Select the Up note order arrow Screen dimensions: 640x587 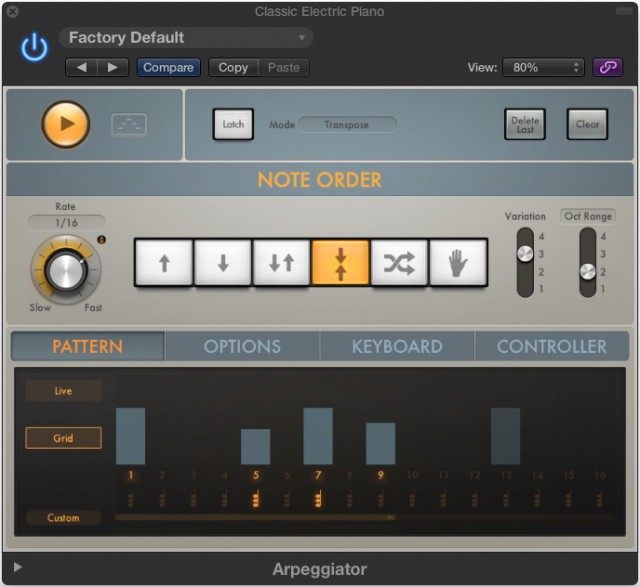pos(164,263)
